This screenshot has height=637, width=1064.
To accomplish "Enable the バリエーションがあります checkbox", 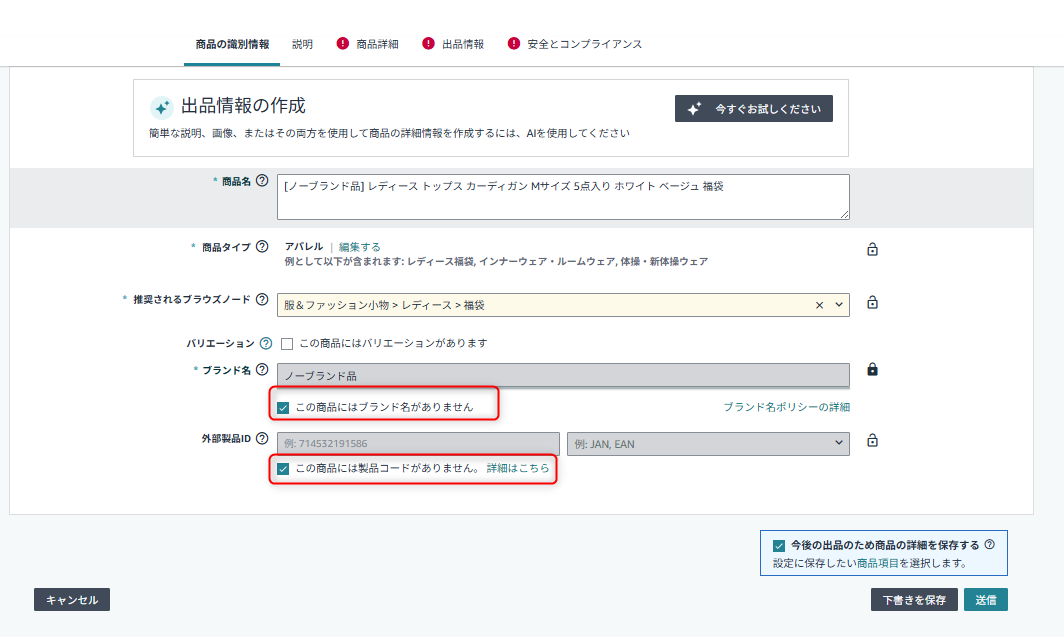I will pyautogui.click(x=287, y=344).
